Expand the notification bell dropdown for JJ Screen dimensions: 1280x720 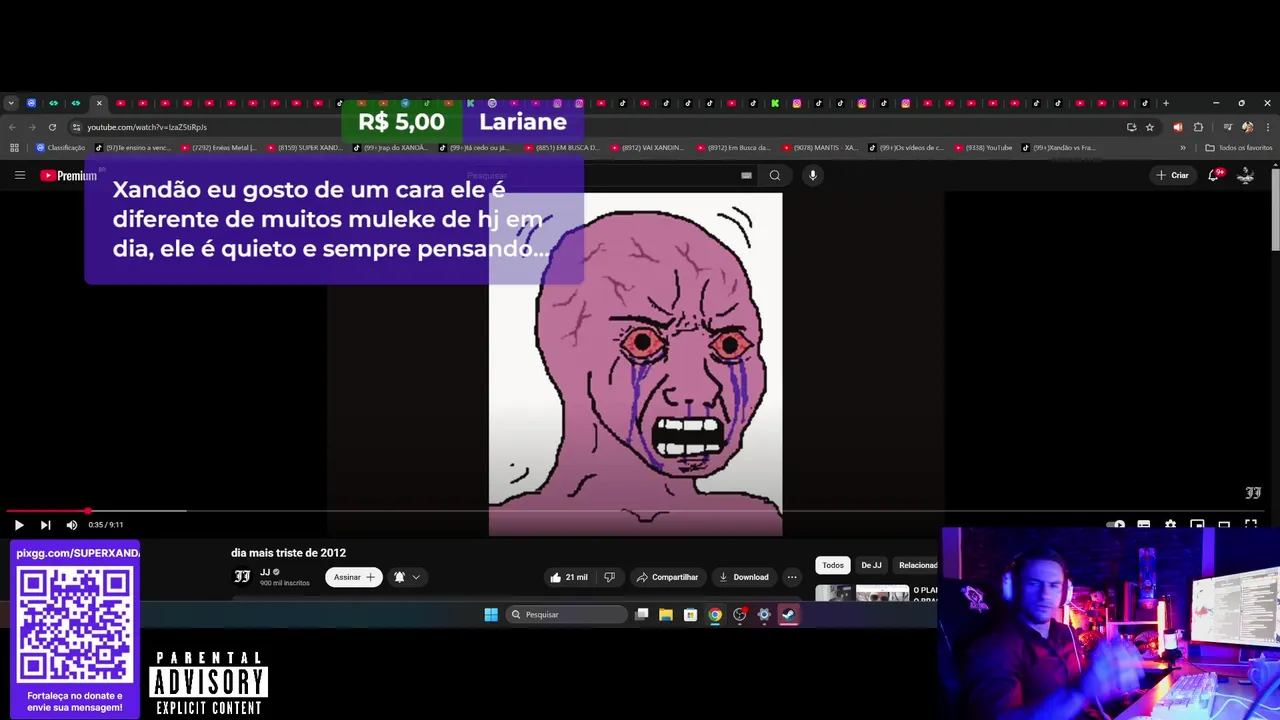pyautogui.click(x=407, y=577)
